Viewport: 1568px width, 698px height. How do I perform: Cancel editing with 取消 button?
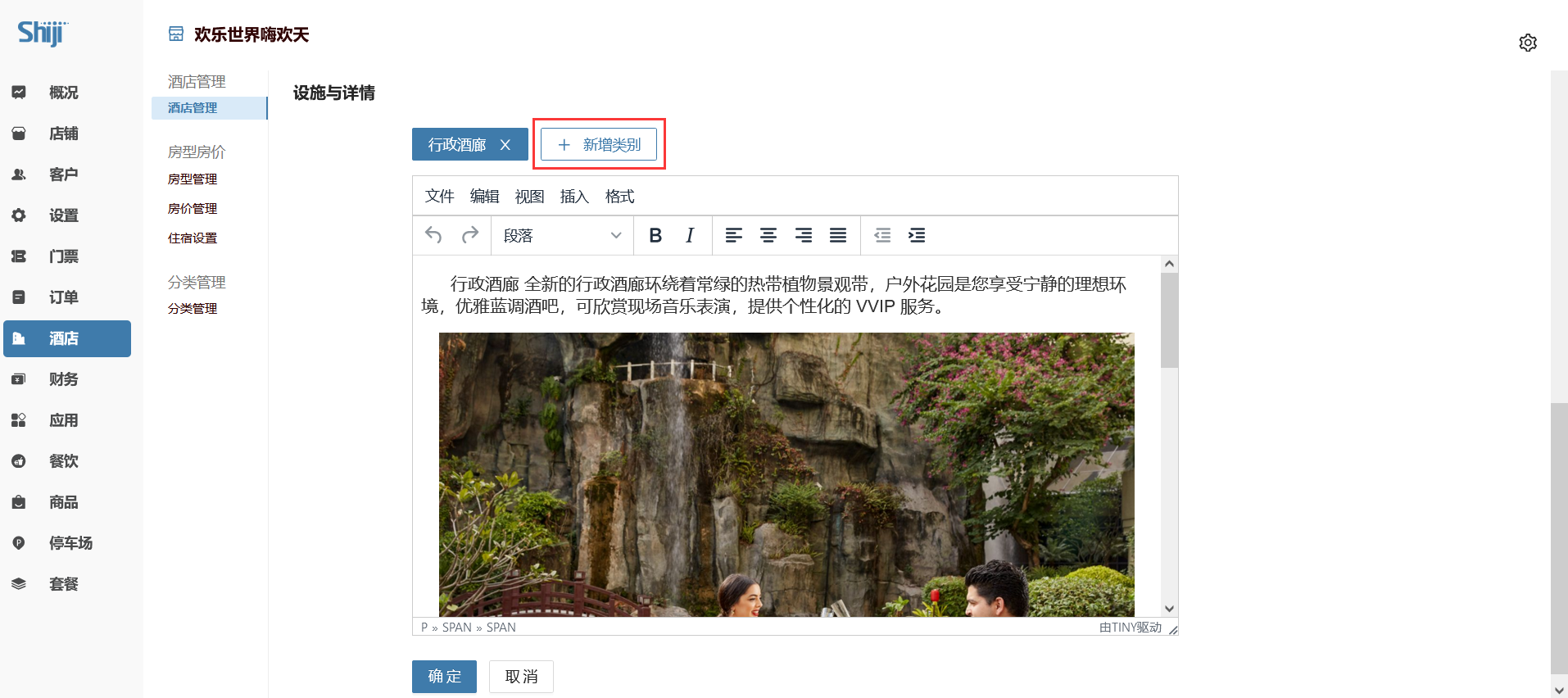(x=521, y=677)
